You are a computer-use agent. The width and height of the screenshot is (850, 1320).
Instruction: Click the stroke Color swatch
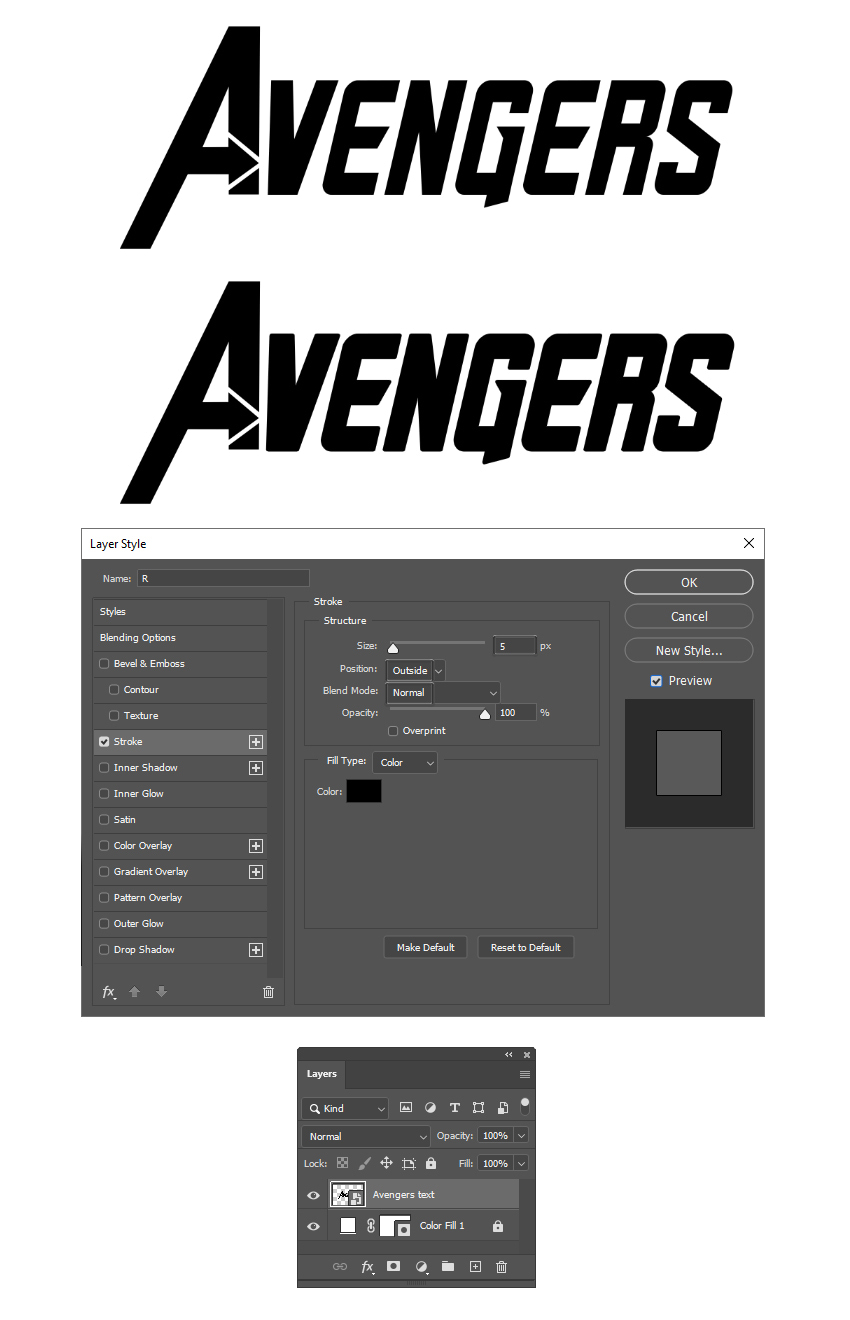coord(364,791)
